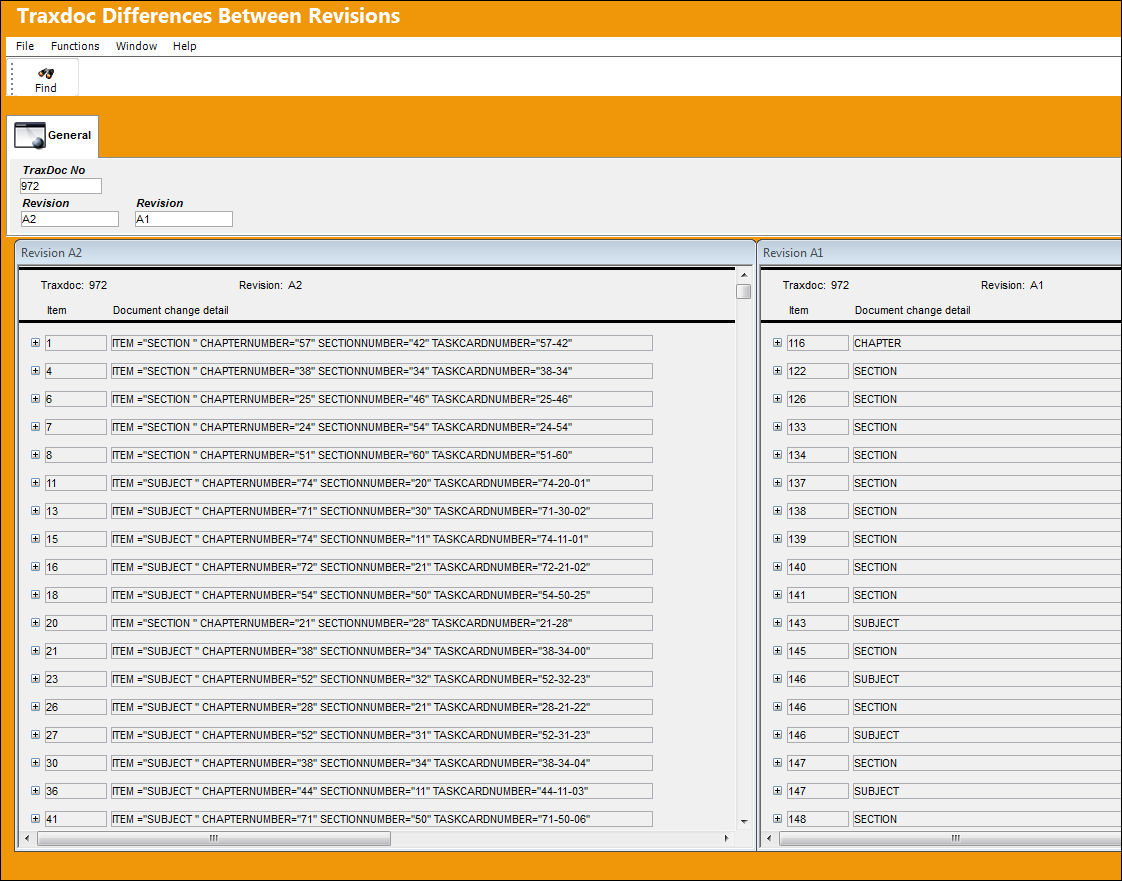Click the SUBJECT detail for item 147

pos(987,791)
